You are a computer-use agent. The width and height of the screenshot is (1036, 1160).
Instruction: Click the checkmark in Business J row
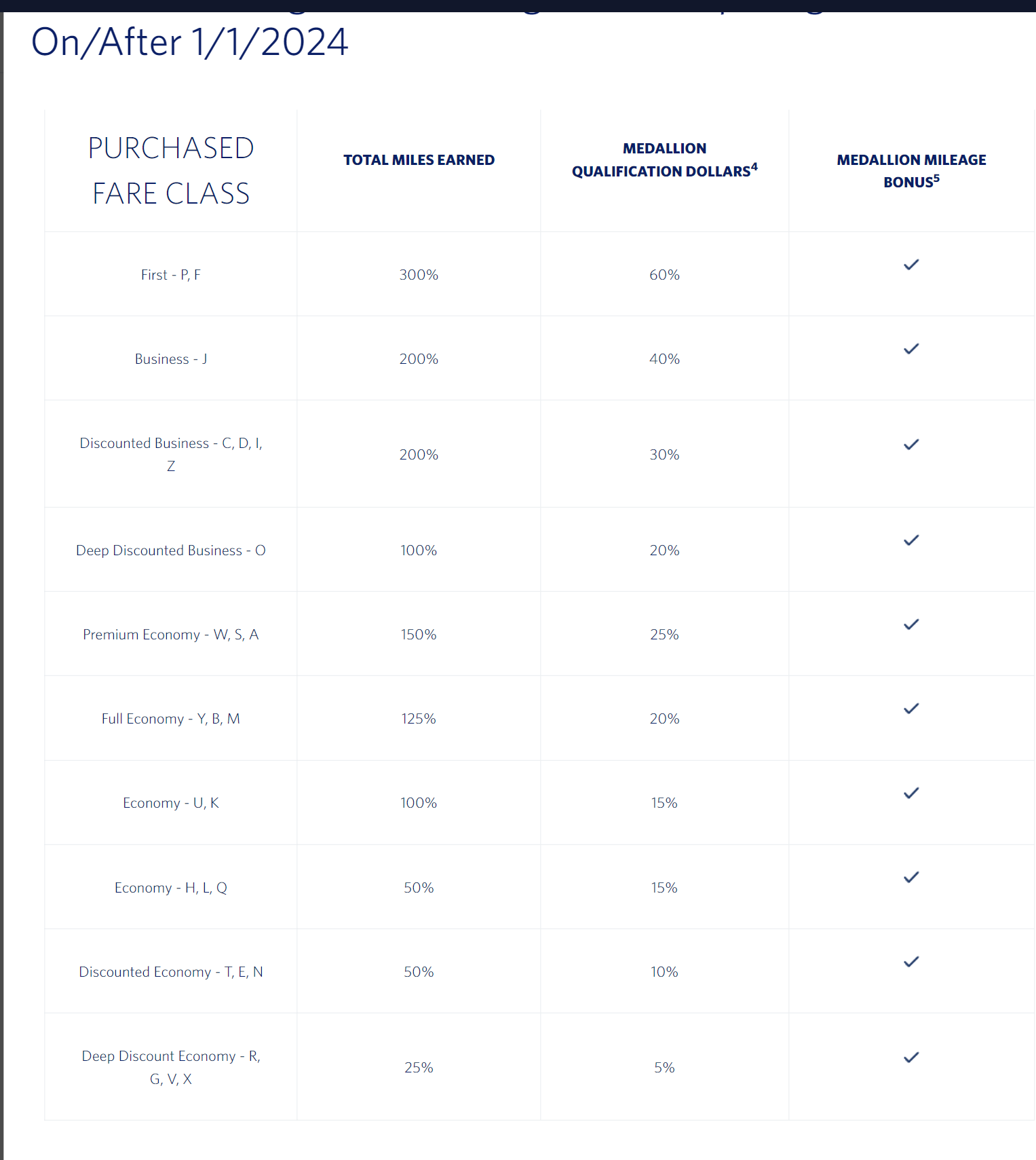coord(911,349)
